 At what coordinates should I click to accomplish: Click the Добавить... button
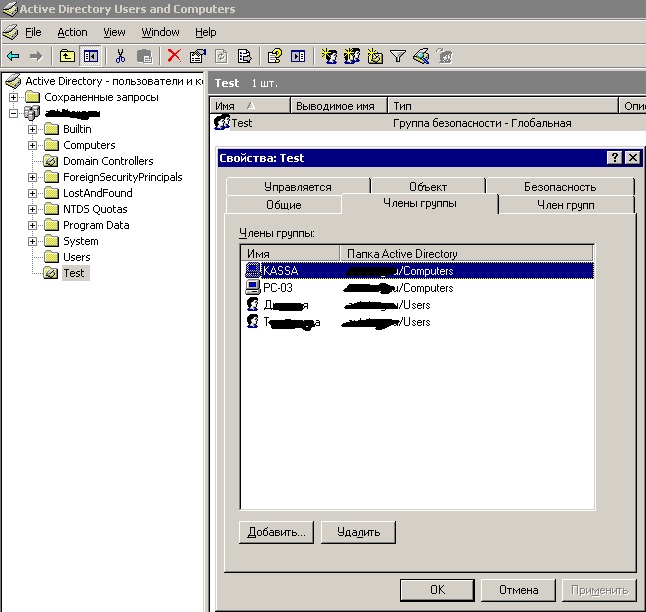[277, 532]
